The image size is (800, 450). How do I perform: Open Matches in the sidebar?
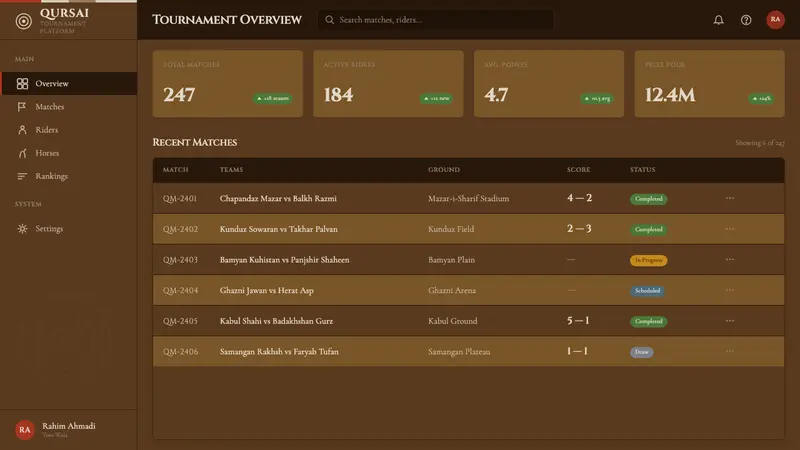point(69,107)
